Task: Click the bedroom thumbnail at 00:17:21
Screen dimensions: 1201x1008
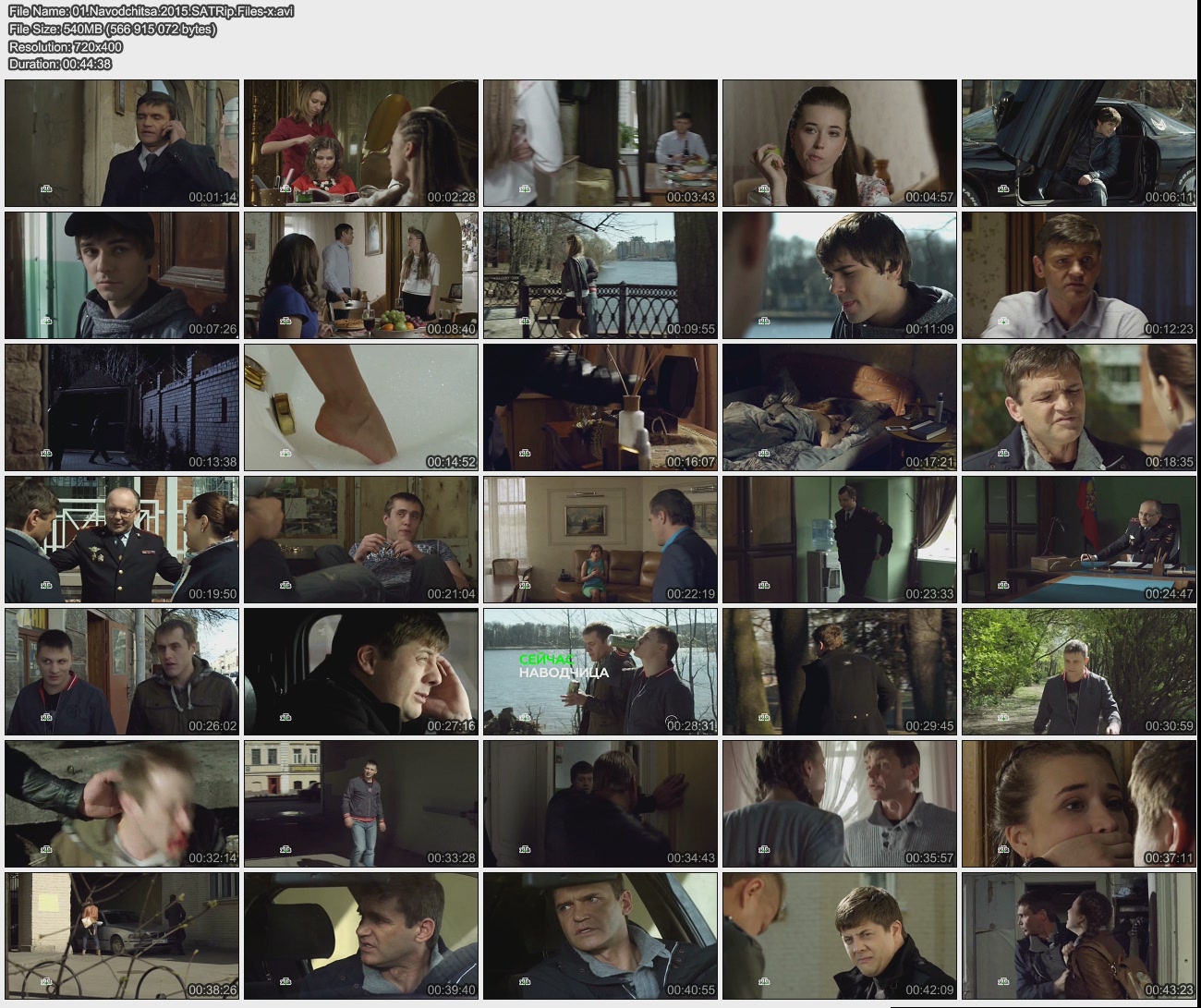Action: [839, 407]
